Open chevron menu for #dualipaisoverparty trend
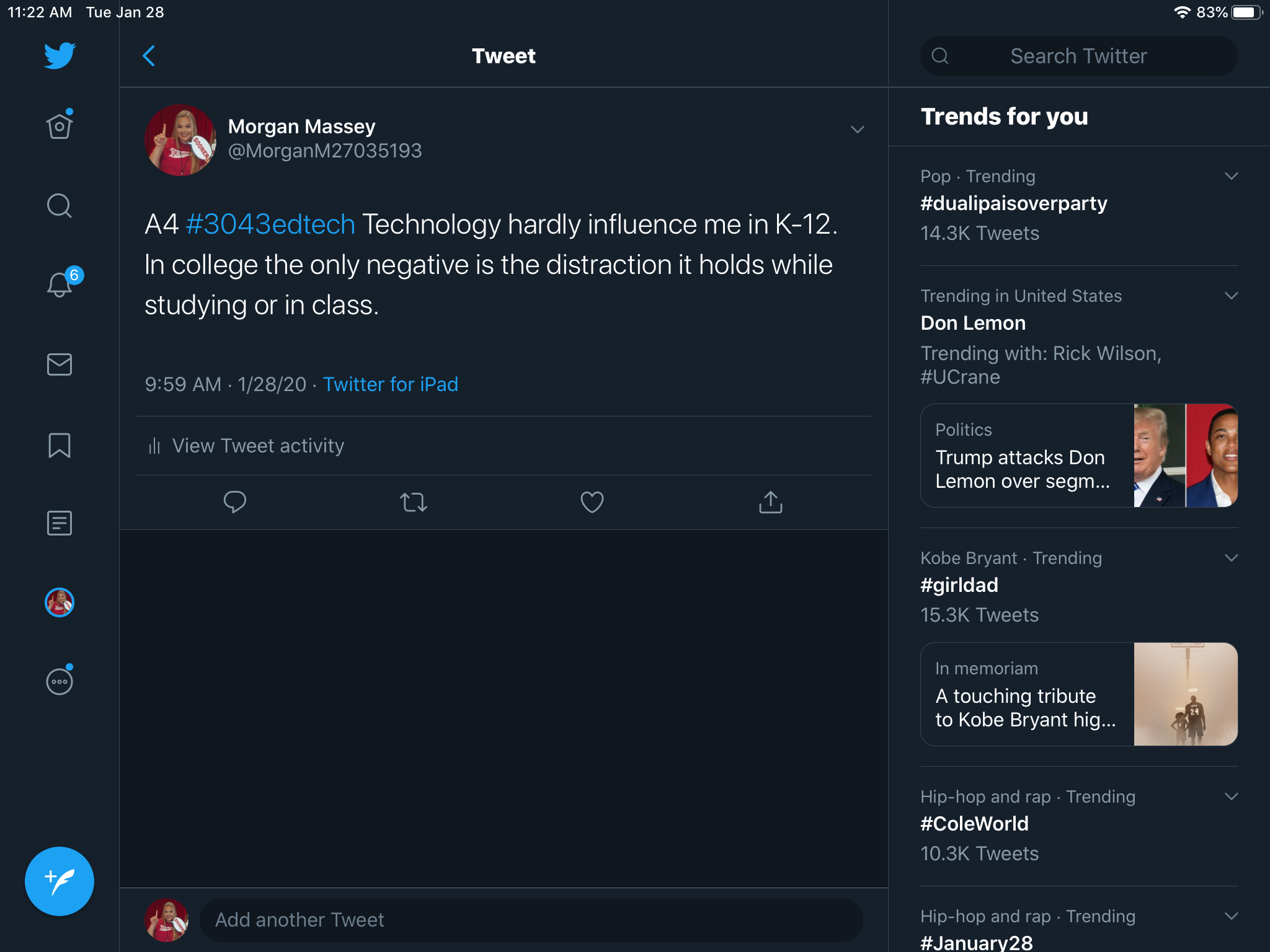 click(x=1232, y=176)
